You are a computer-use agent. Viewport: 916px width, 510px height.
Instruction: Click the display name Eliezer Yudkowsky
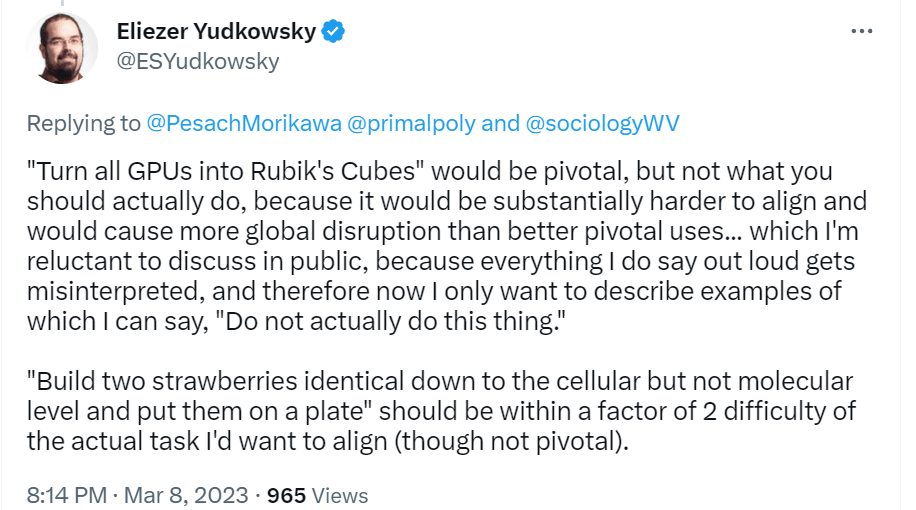click(216, 31)
